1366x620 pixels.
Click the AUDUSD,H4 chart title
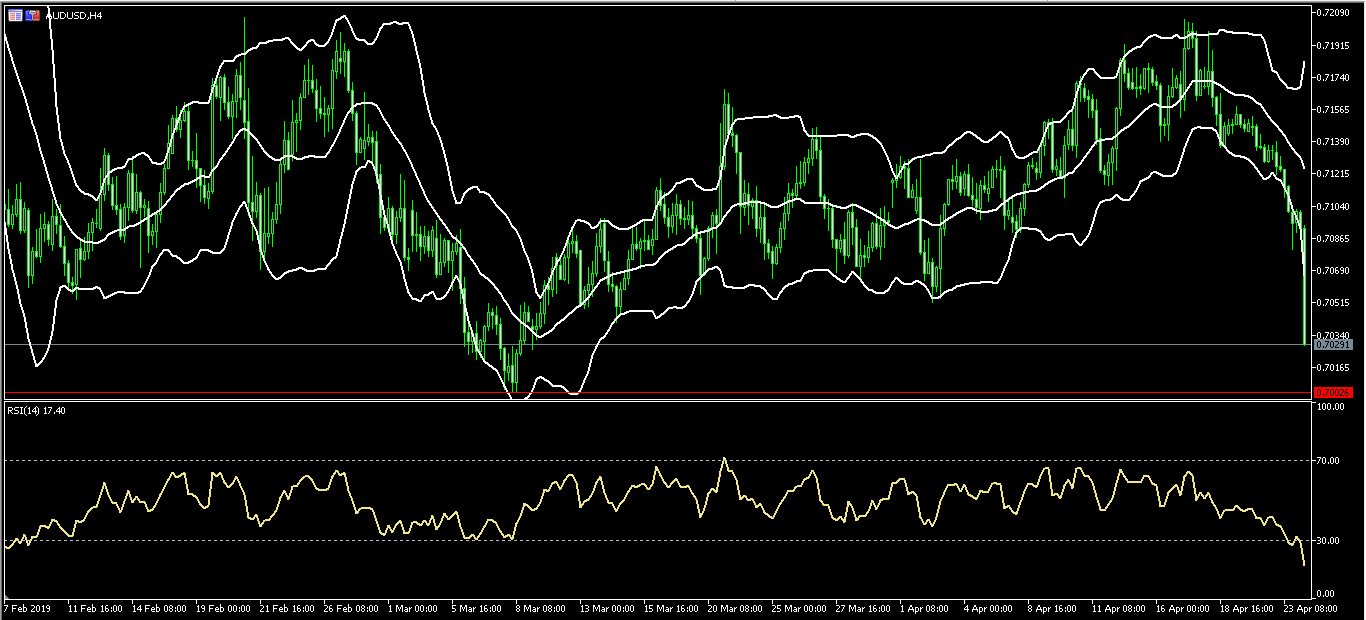point(74,16)
